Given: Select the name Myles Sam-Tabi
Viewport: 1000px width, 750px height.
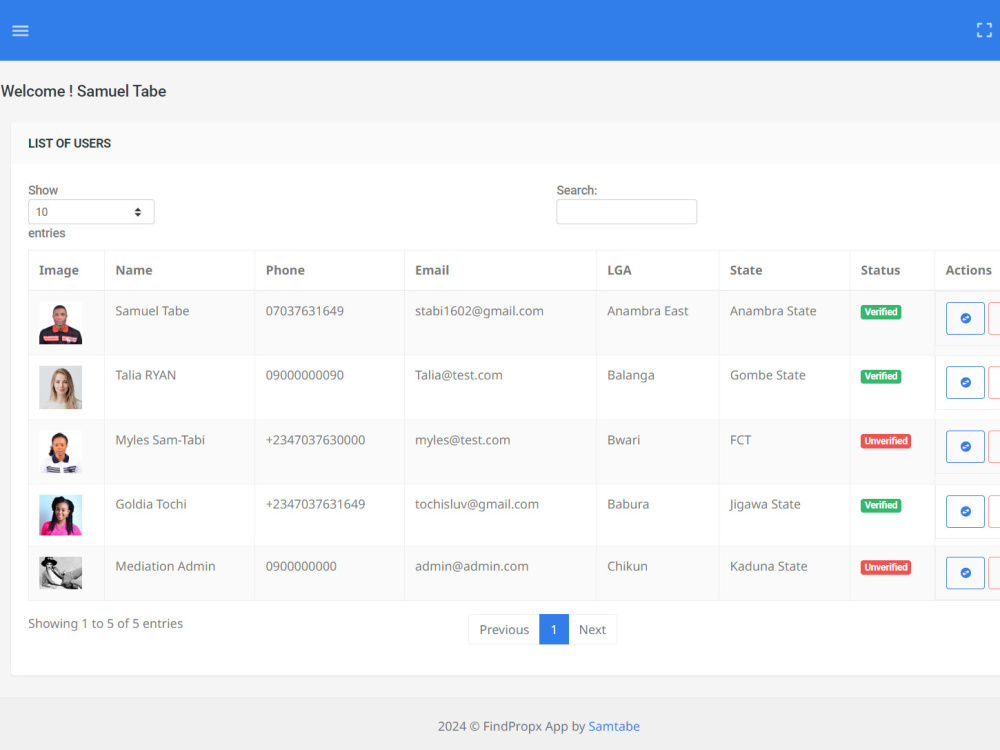Looking at the screenshot, I should point(160,440).
